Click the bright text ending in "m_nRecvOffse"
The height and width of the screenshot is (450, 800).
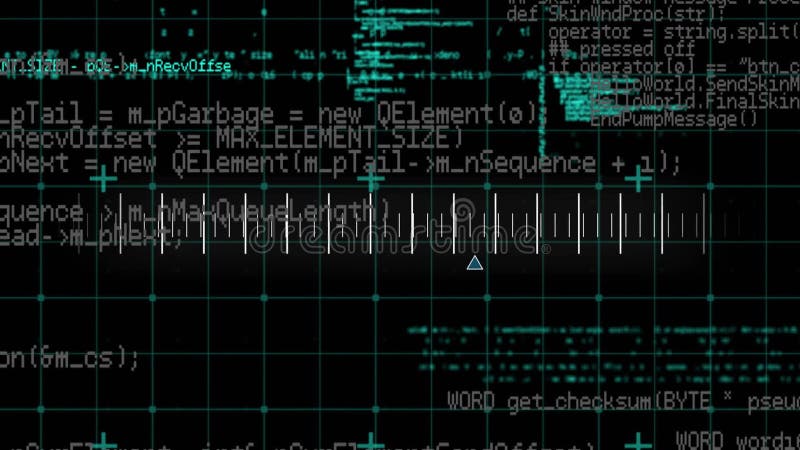pos(115,66)
